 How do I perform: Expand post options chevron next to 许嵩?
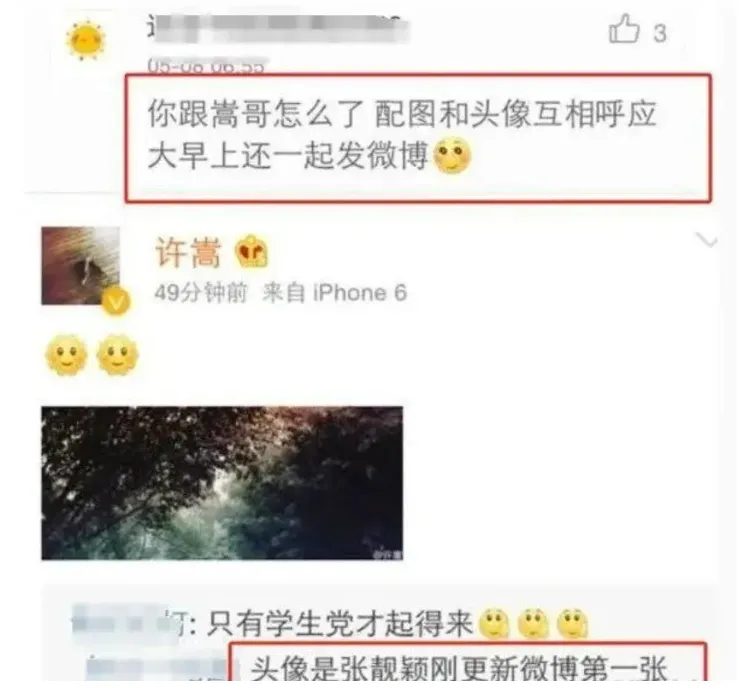707,240
